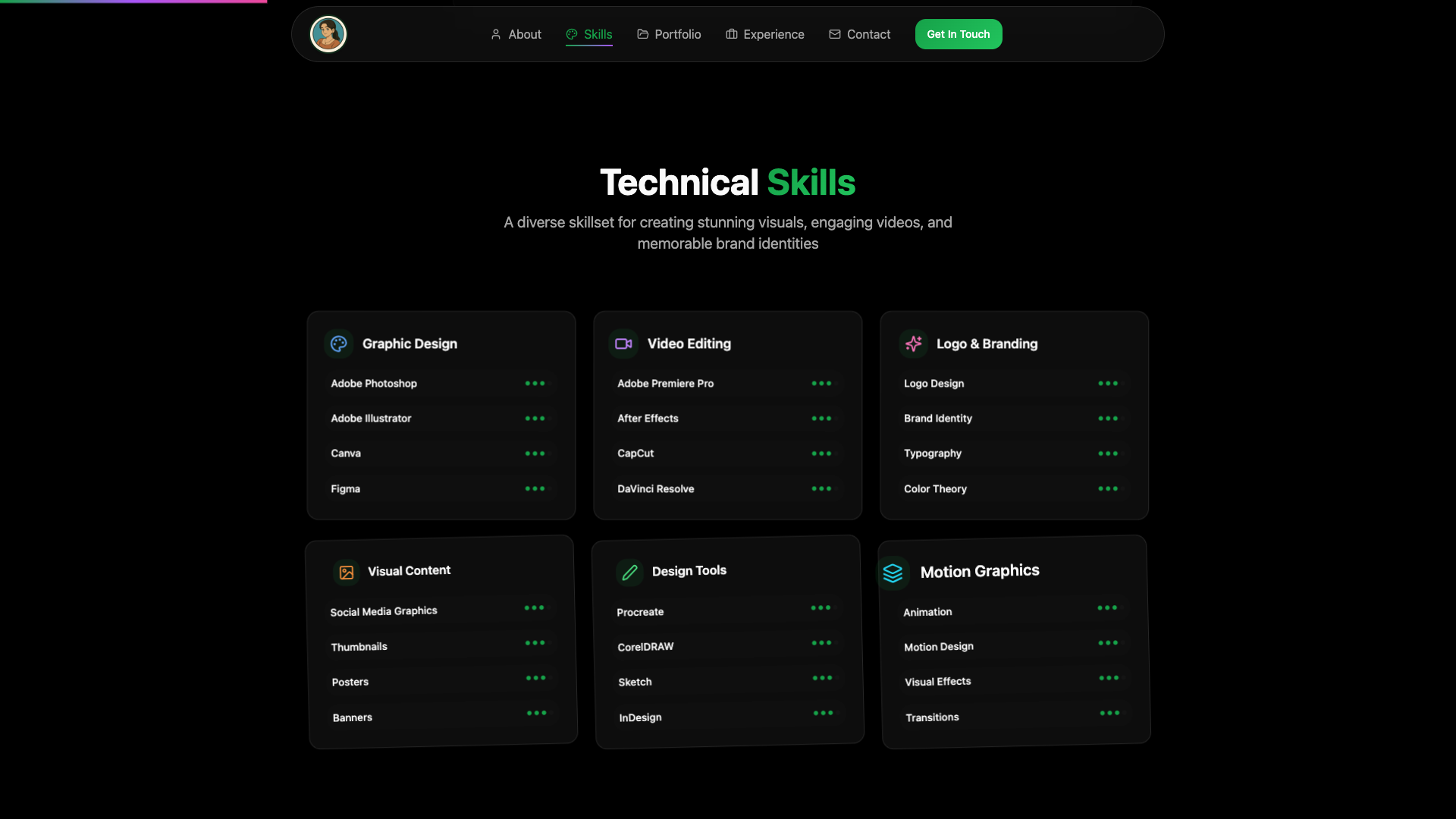Click the pencil icon beside Design Tools

coord(629,573)
